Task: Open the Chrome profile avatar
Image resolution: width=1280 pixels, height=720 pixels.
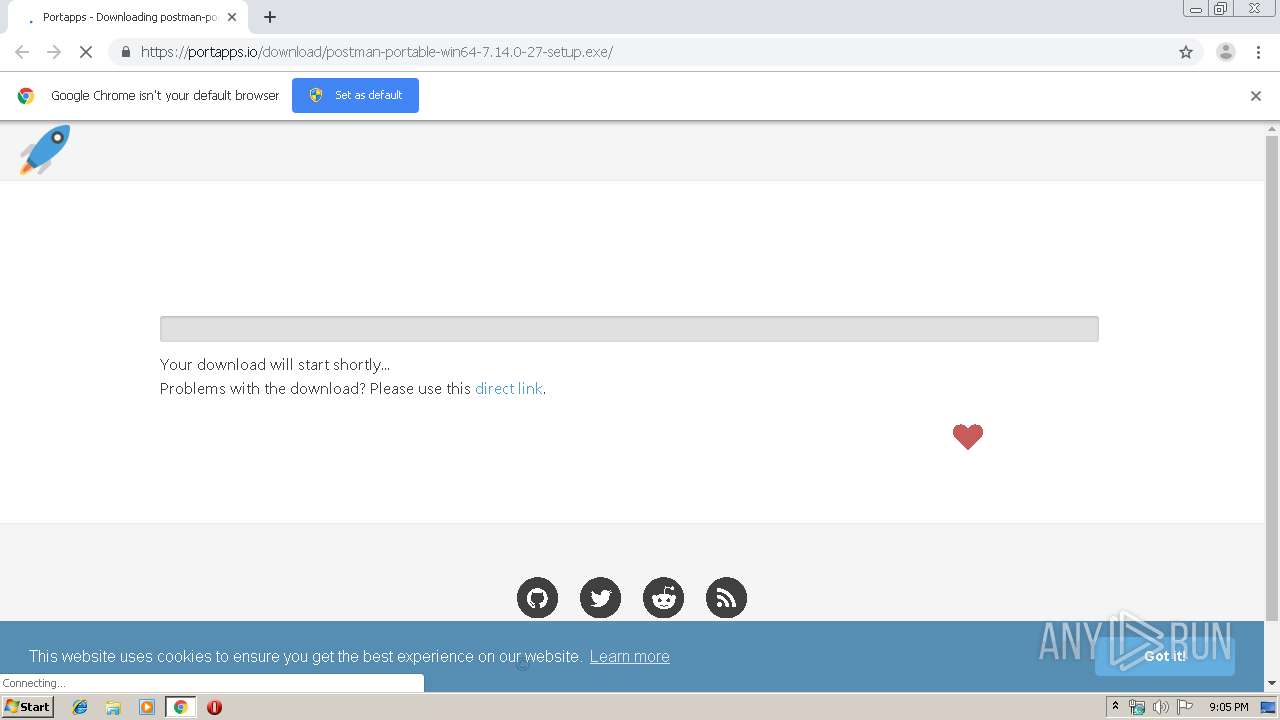Action: tap(1226, 52)
